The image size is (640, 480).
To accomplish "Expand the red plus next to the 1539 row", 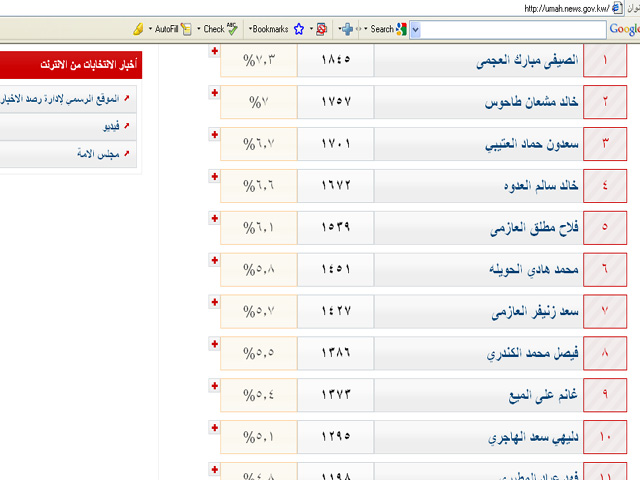I will pyautogui.click(x=214, y=217).
